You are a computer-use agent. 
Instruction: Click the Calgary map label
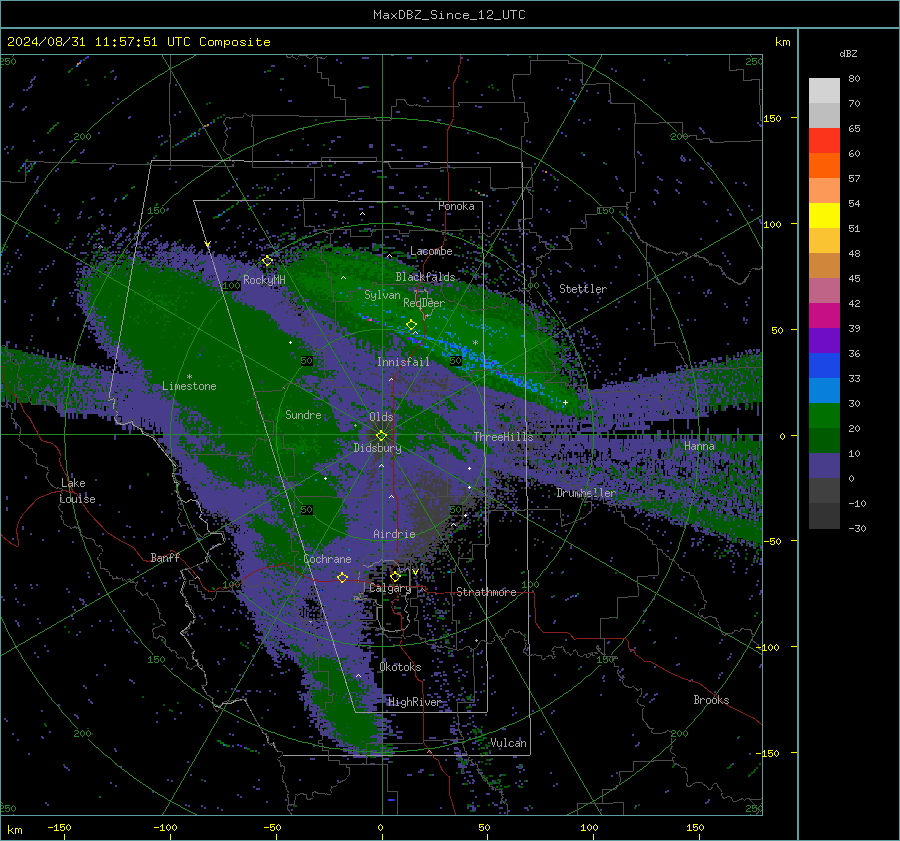[x=390, y=588]
